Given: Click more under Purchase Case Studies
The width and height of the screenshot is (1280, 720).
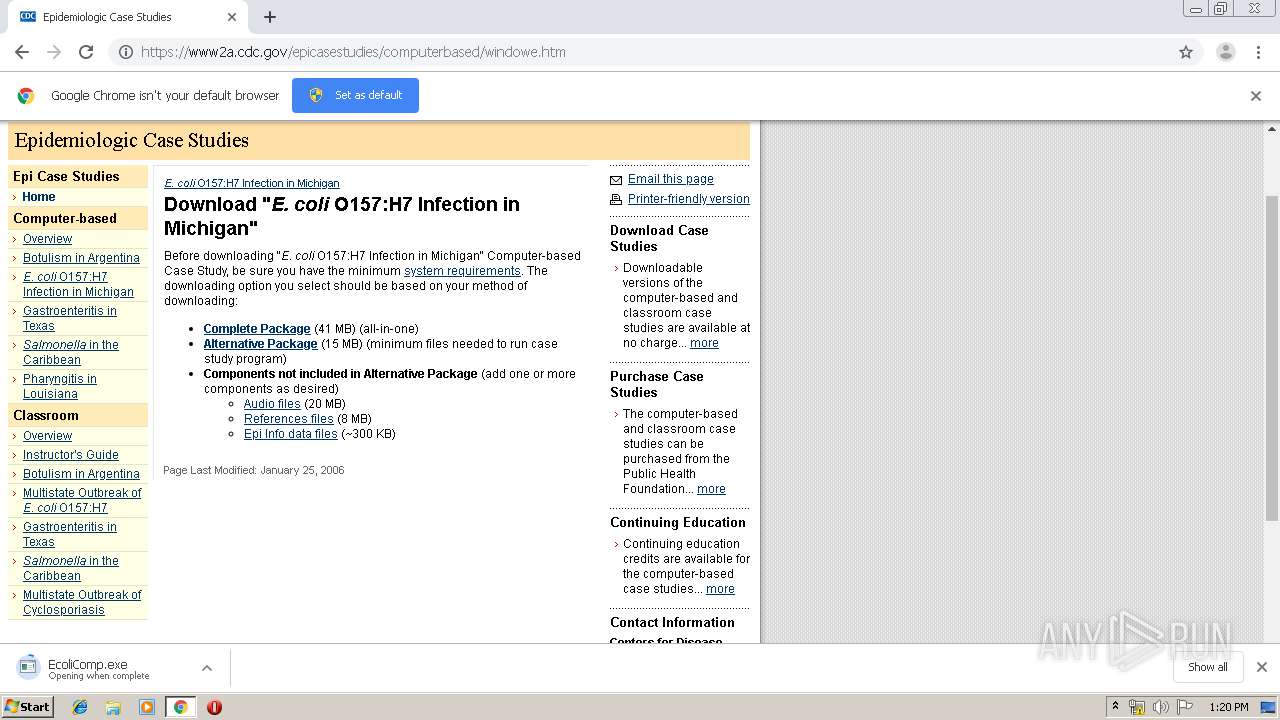Looking at the screenshot, I should (x=711, y=489).
